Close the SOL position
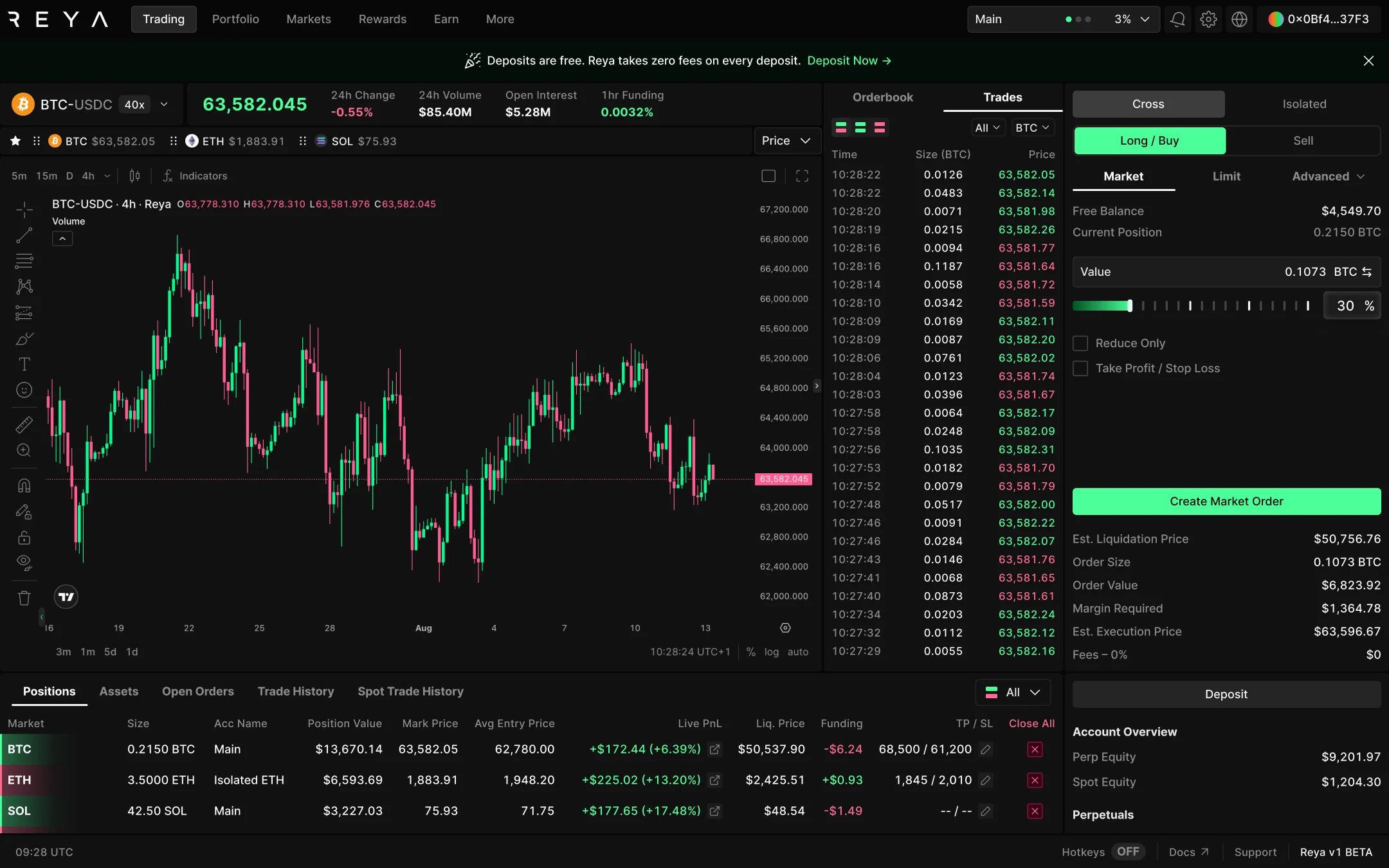Viewport: 1389px width, 868px height. [x=1035, y=811]
